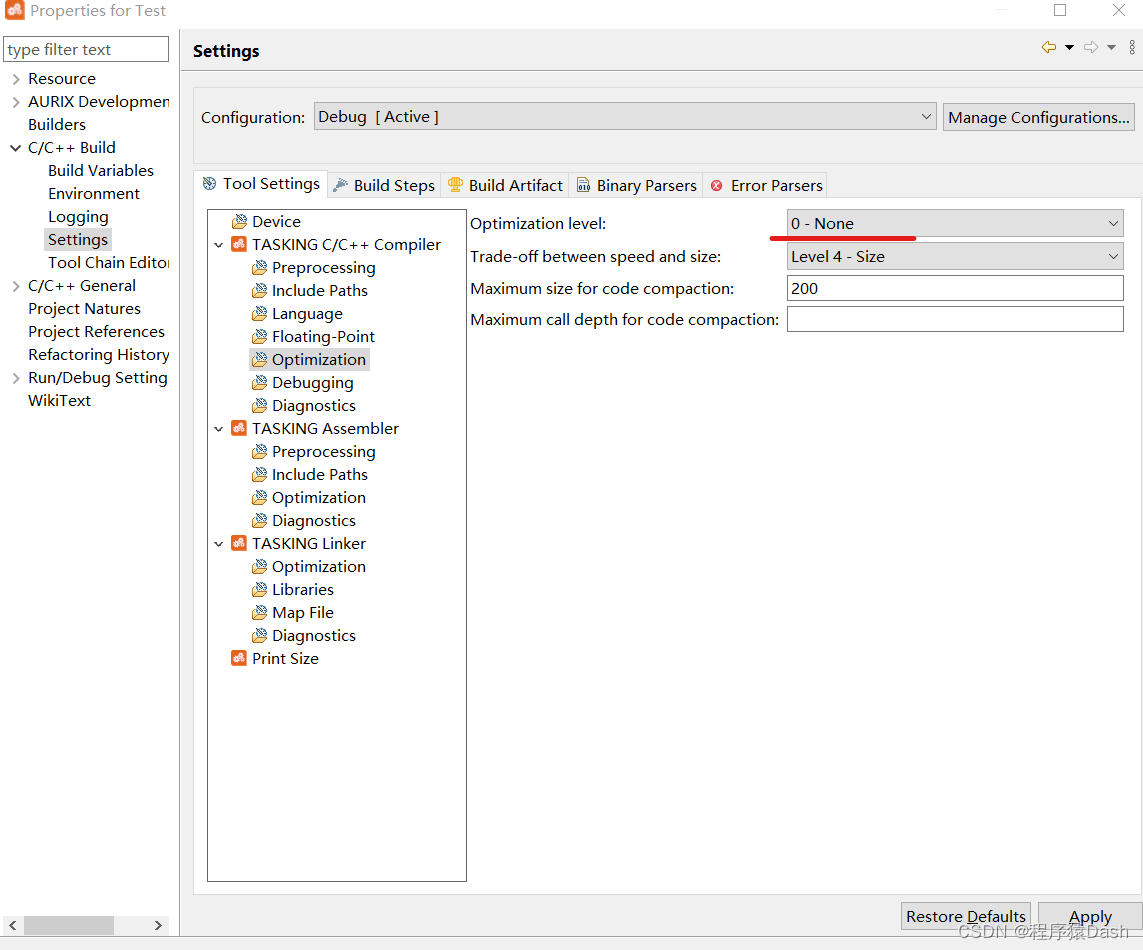The height and width of the screenshot is (950, 1143).
Task: Click the Maximum call depth field
Action: click(955, 319)
